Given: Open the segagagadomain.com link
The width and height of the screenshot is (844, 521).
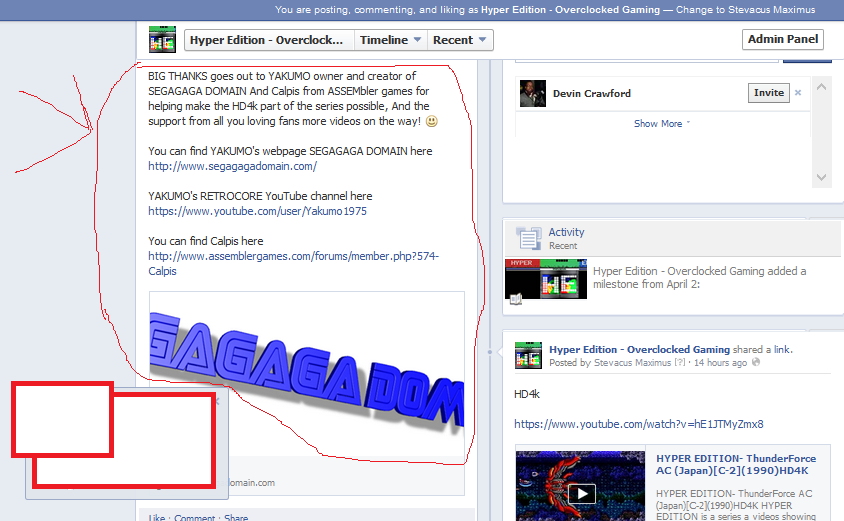Looking at the screenshot, I should pos(233,166).
